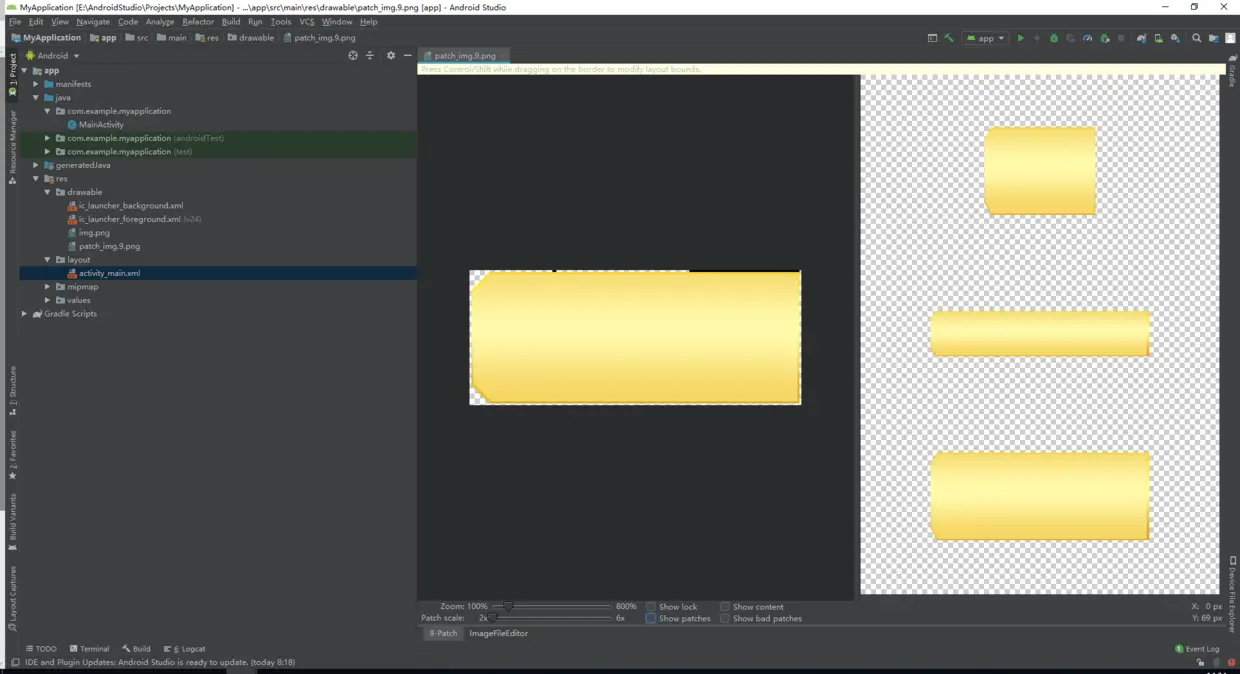Expand the generatedJava folder arrow
This screenshot has width=1240, height=674.
pos(36,165)
